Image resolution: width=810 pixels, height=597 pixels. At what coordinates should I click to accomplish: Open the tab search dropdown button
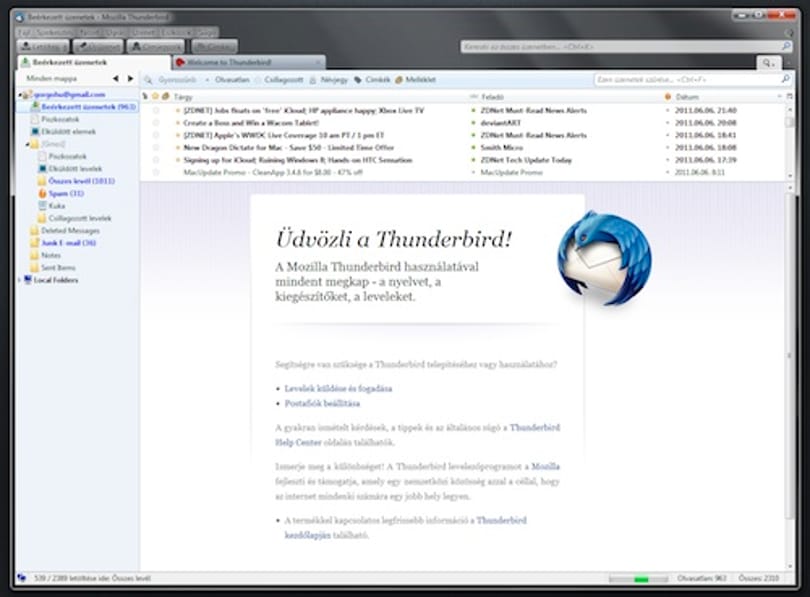point(769,63)
